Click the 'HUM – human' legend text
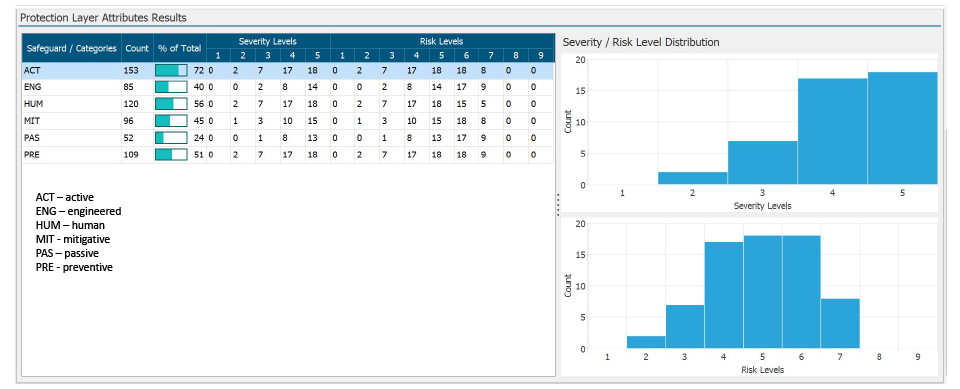Screen dimensions: 960x389 tap(70, 225)
